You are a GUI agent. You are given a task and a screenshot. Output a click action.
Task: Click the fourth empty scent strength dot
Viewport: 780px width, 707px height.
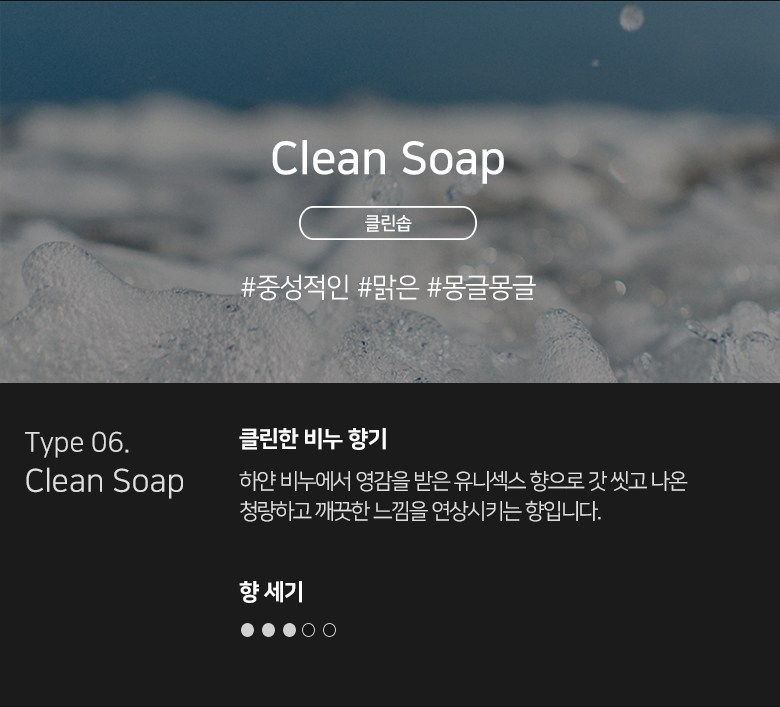click(x=308, y=630)
